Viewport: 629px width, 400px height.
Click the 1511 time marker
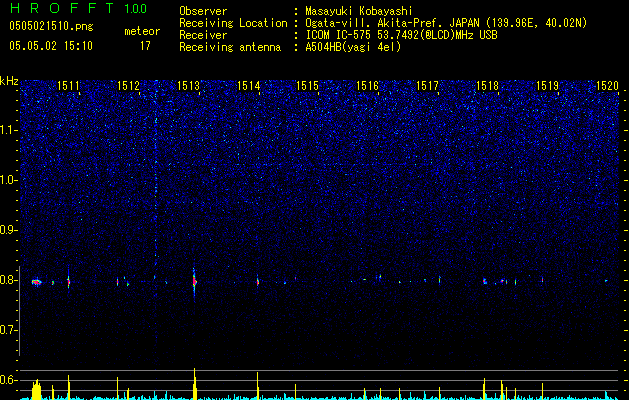point(69,86)
